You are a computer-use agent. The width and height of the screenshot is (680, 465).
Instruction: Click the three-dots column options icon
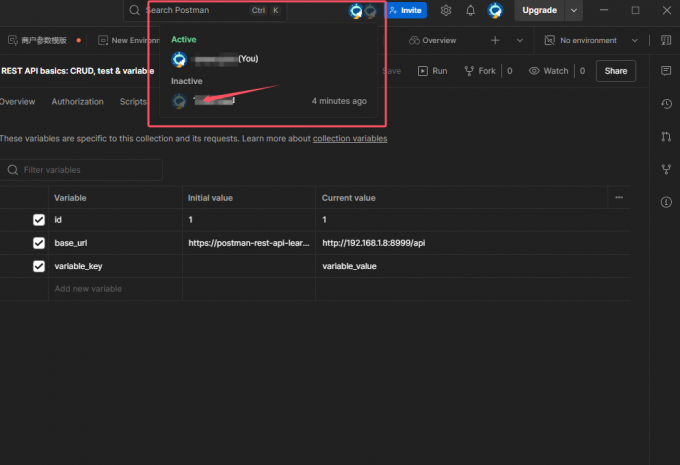click(x=619, y=197)
